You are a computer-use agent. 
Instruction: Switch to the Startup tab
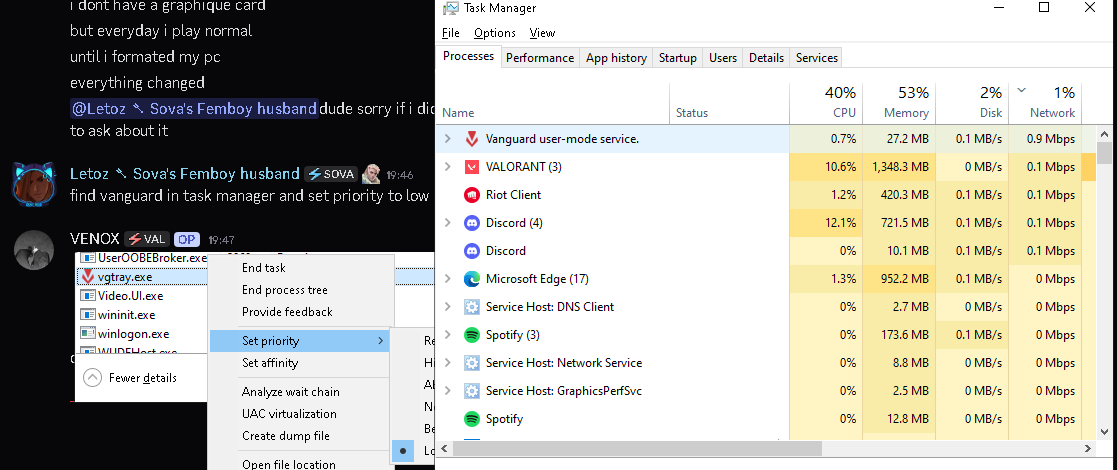pos(677,58)
